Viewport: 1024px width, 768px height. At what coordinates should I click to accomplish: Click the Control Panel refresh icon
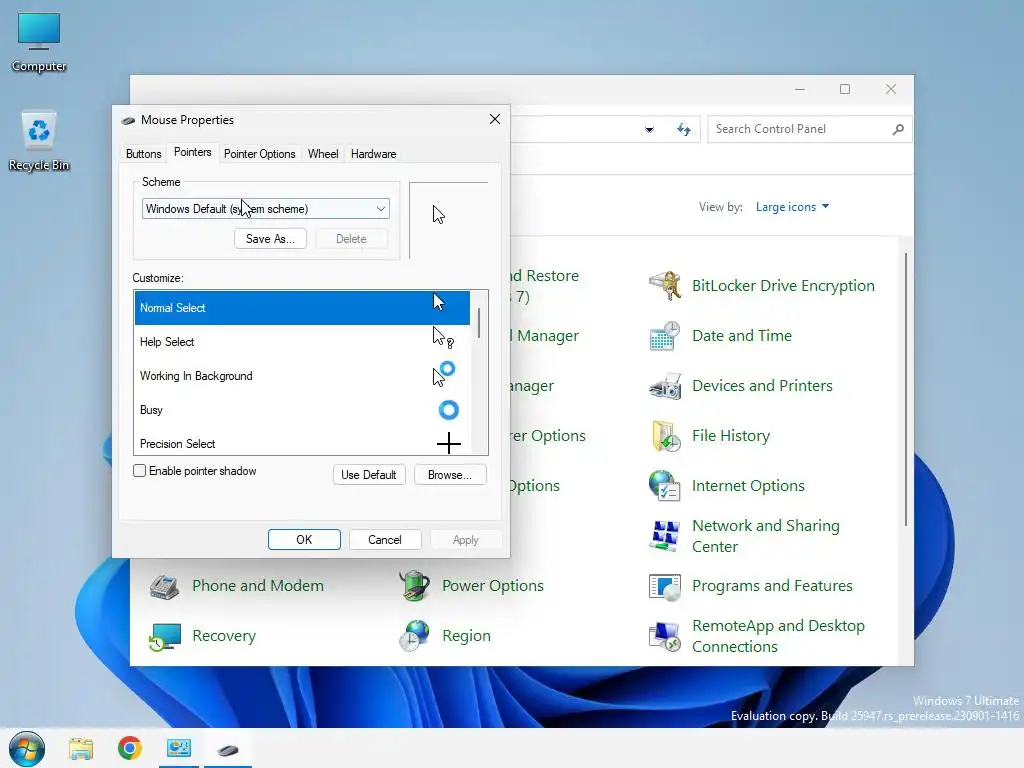pyautogui.click(x=684, y=129)
